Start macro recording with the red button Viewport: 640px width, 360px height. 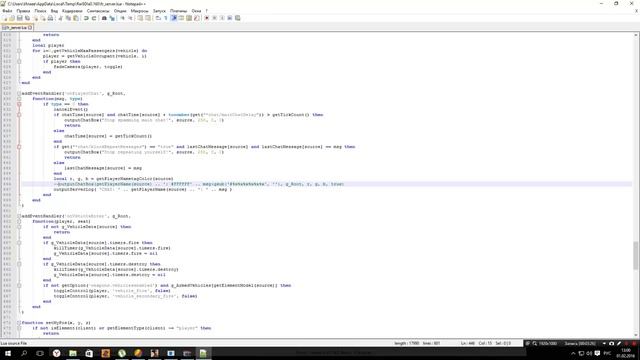(207, 18)
